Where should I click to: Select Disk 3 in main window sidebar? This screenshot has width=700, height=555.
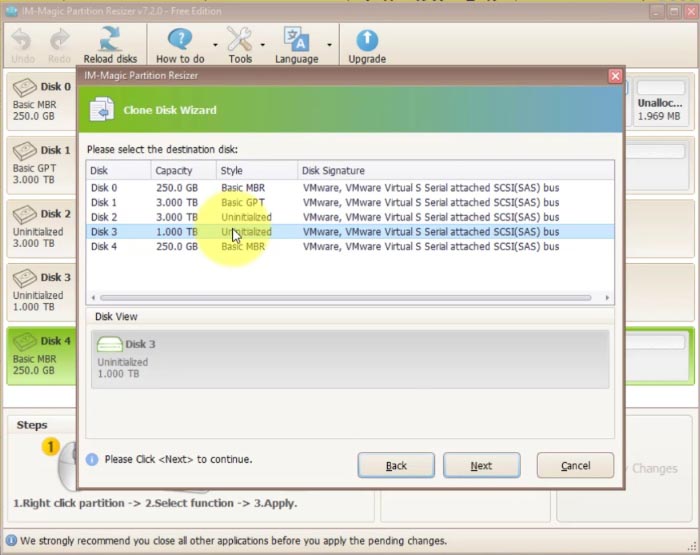42,292
